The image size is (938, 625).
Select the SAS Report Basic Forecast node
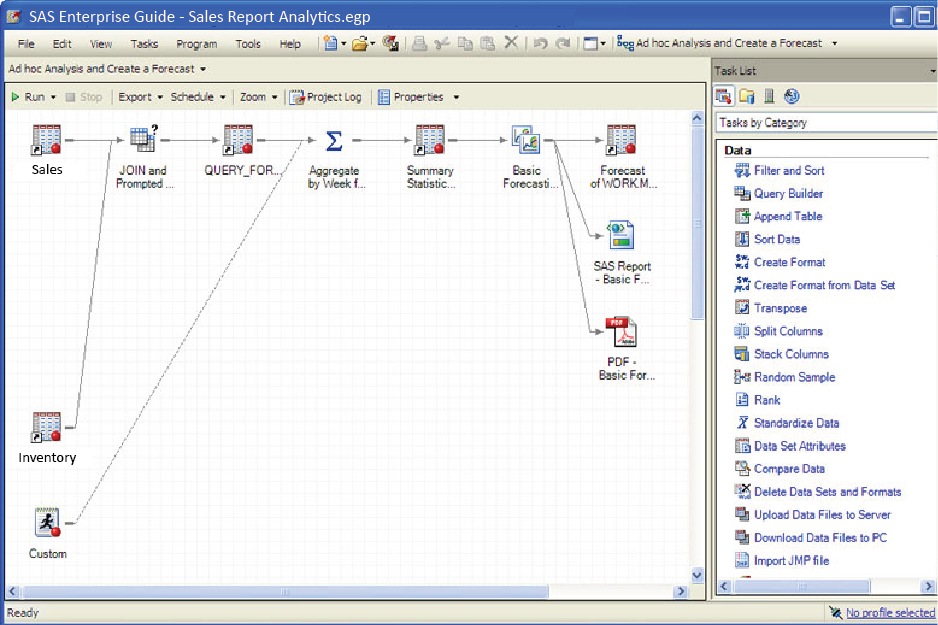click(x=621, y=235)
